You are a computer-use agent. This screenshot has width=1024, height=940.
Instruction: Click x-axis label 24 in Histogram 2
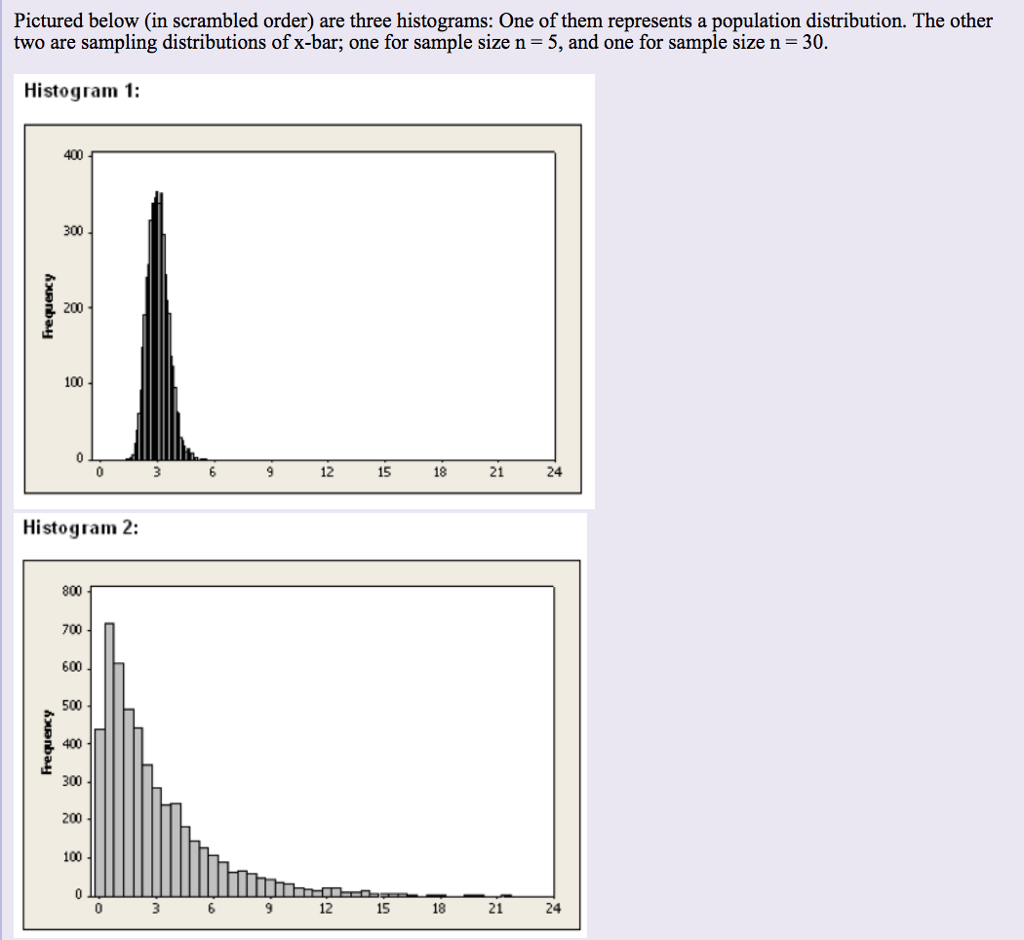(552, 908)
